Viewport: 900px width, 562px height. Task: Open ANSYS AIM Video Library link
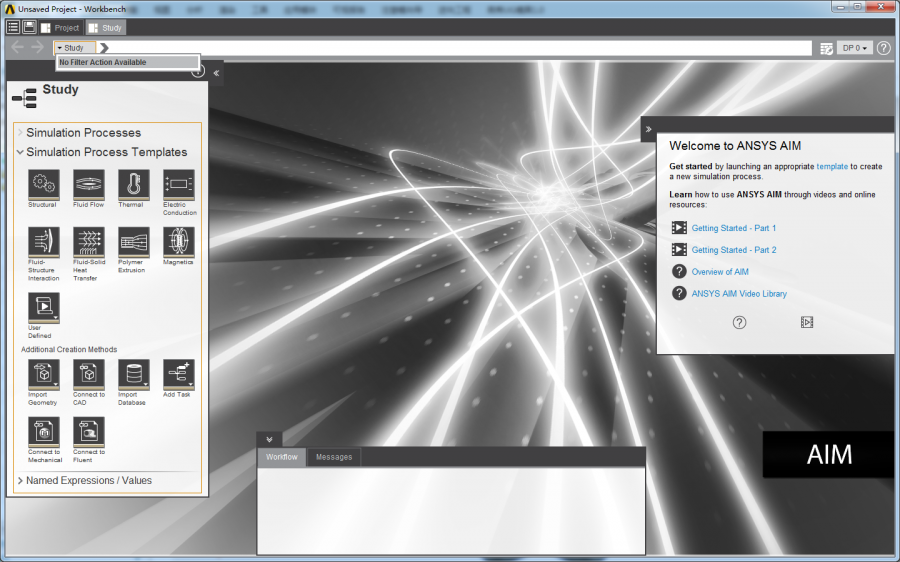739,293
